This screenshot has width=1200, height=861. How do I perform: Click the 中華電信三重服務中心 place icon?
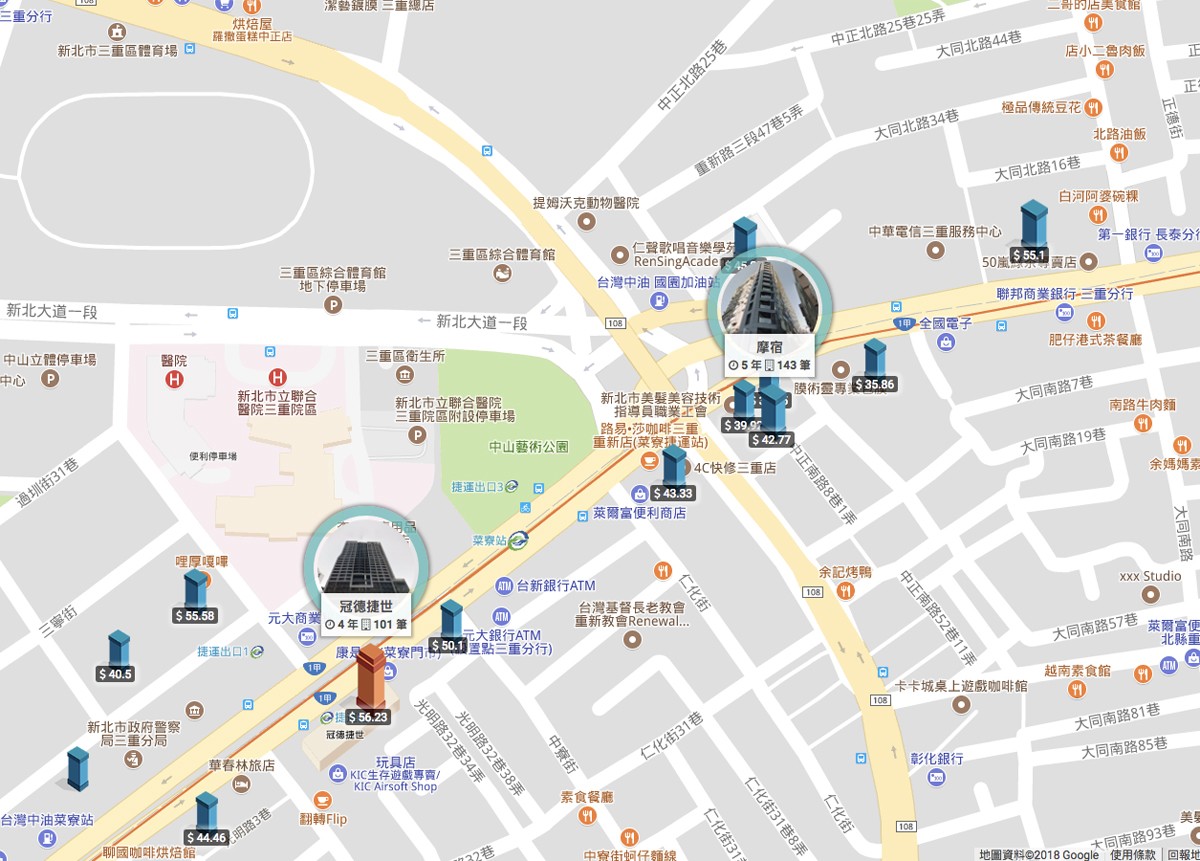(x=934, y=251)
